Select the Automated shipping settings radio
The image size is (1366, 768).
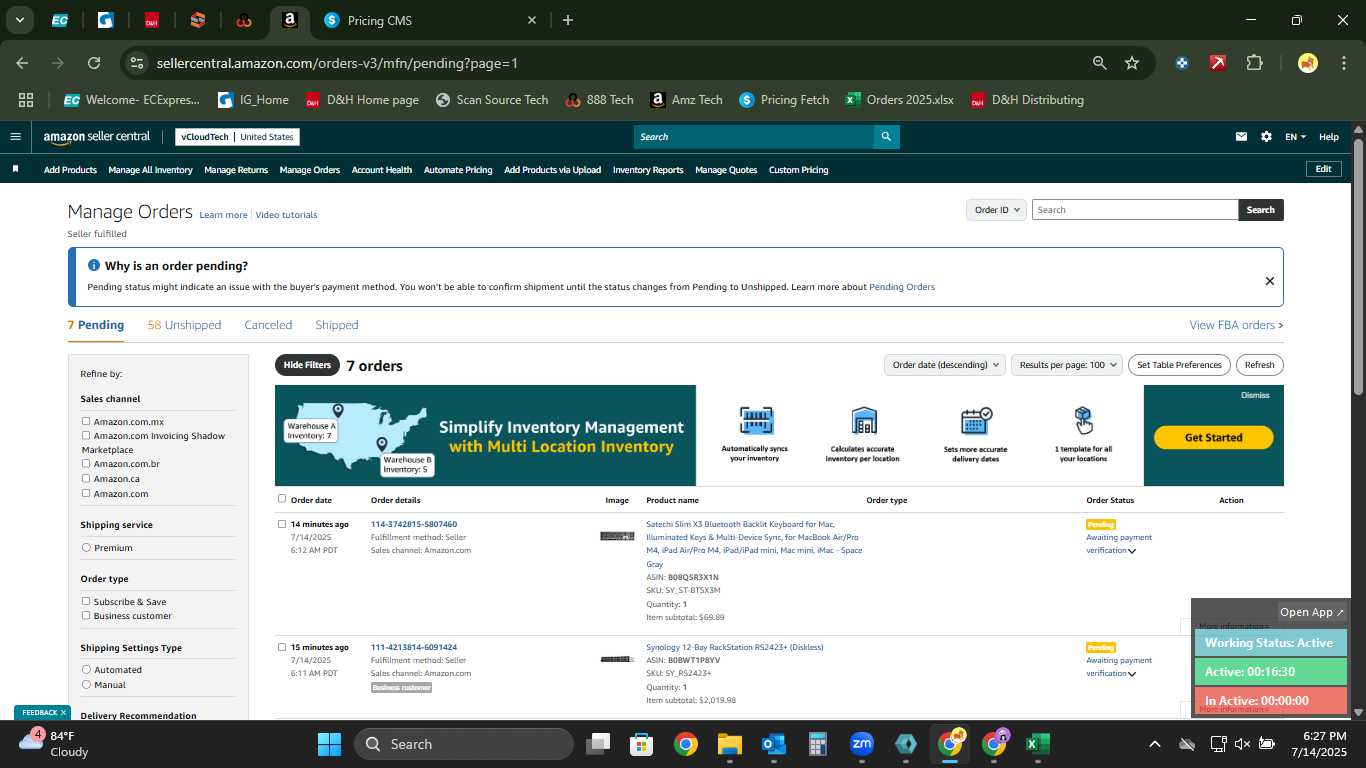(86, 669)
